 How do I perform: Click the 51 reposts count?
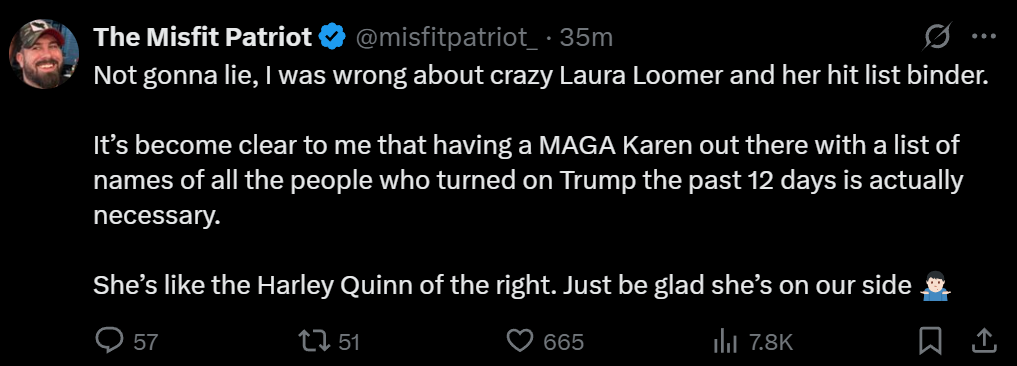pyautogui.click(x=349, y=342)
